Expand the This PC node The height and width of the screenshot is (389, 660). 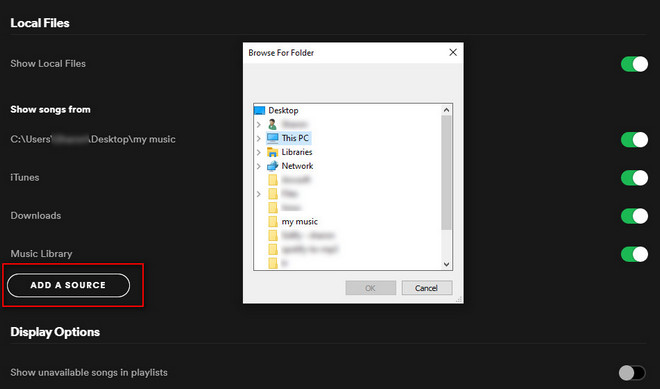(x=259, y=138)
